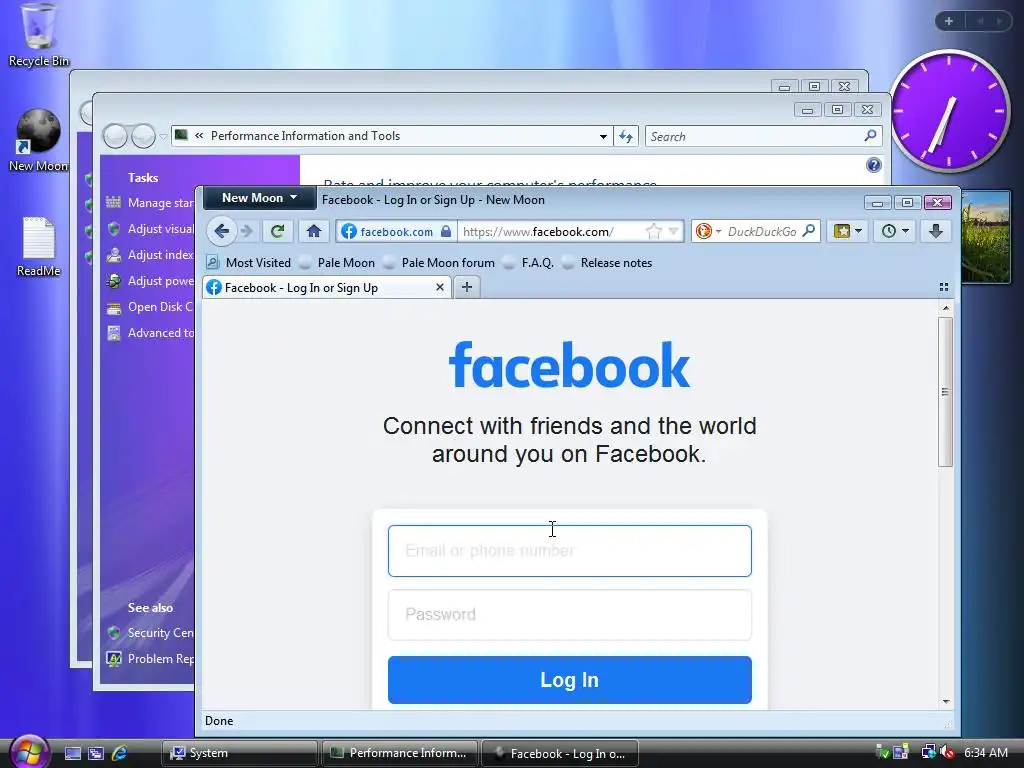1024x768 pixels.
Task: Open the Release notes bookmark
Action: tap(607, 263)
